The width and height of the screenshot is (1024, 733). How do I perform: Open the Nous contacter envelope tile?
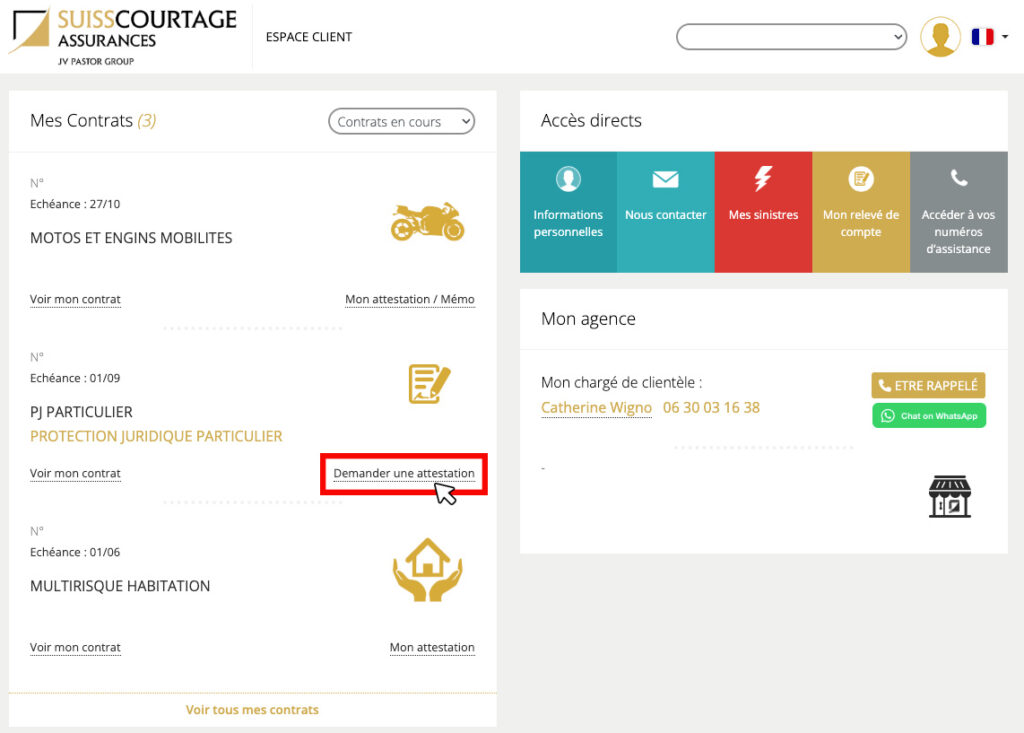point(665,211)
